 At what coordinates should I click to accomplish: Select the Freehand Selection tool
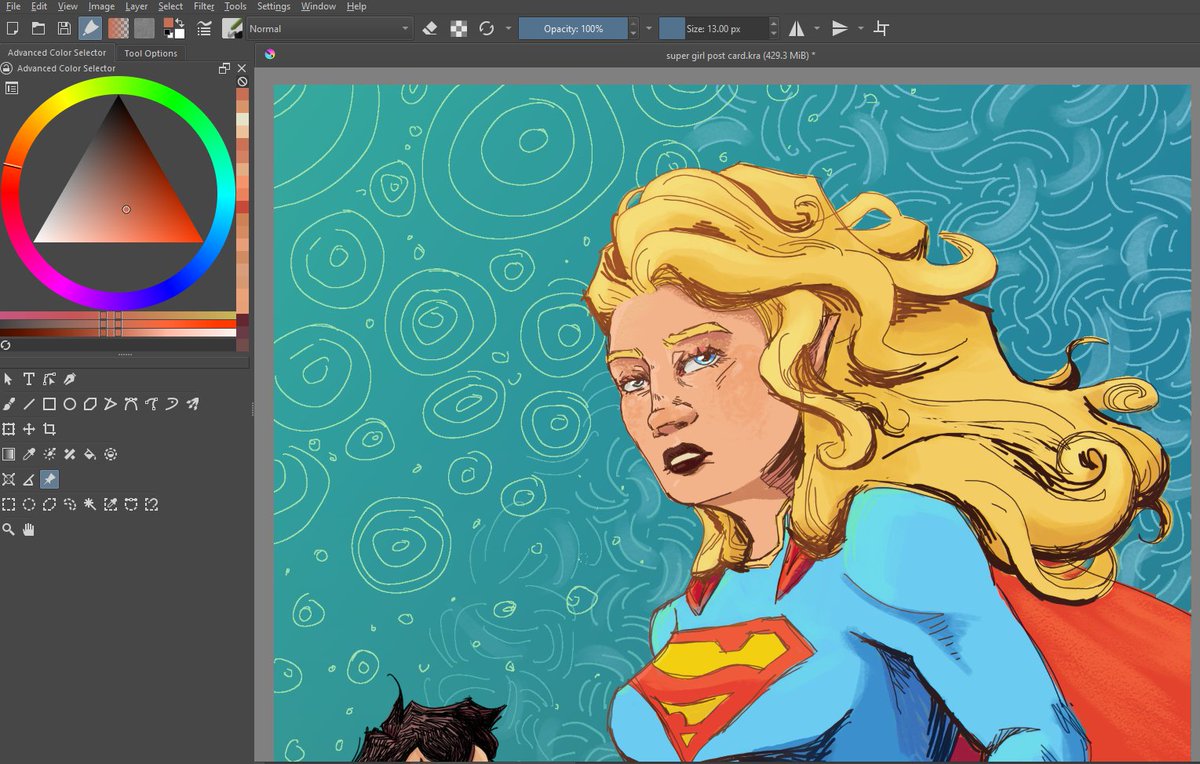pyautogui.click(x=70, y=504)
